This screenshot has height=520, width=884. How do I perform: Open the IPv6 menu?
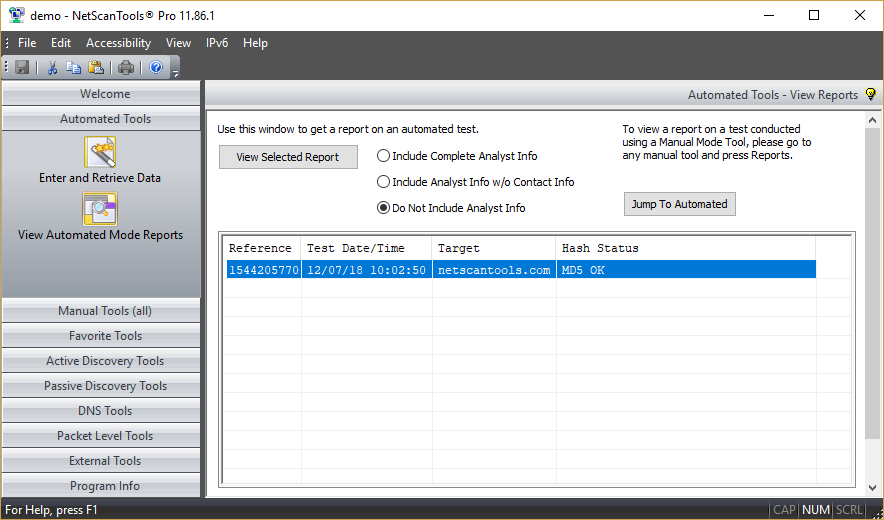(217, 43)
